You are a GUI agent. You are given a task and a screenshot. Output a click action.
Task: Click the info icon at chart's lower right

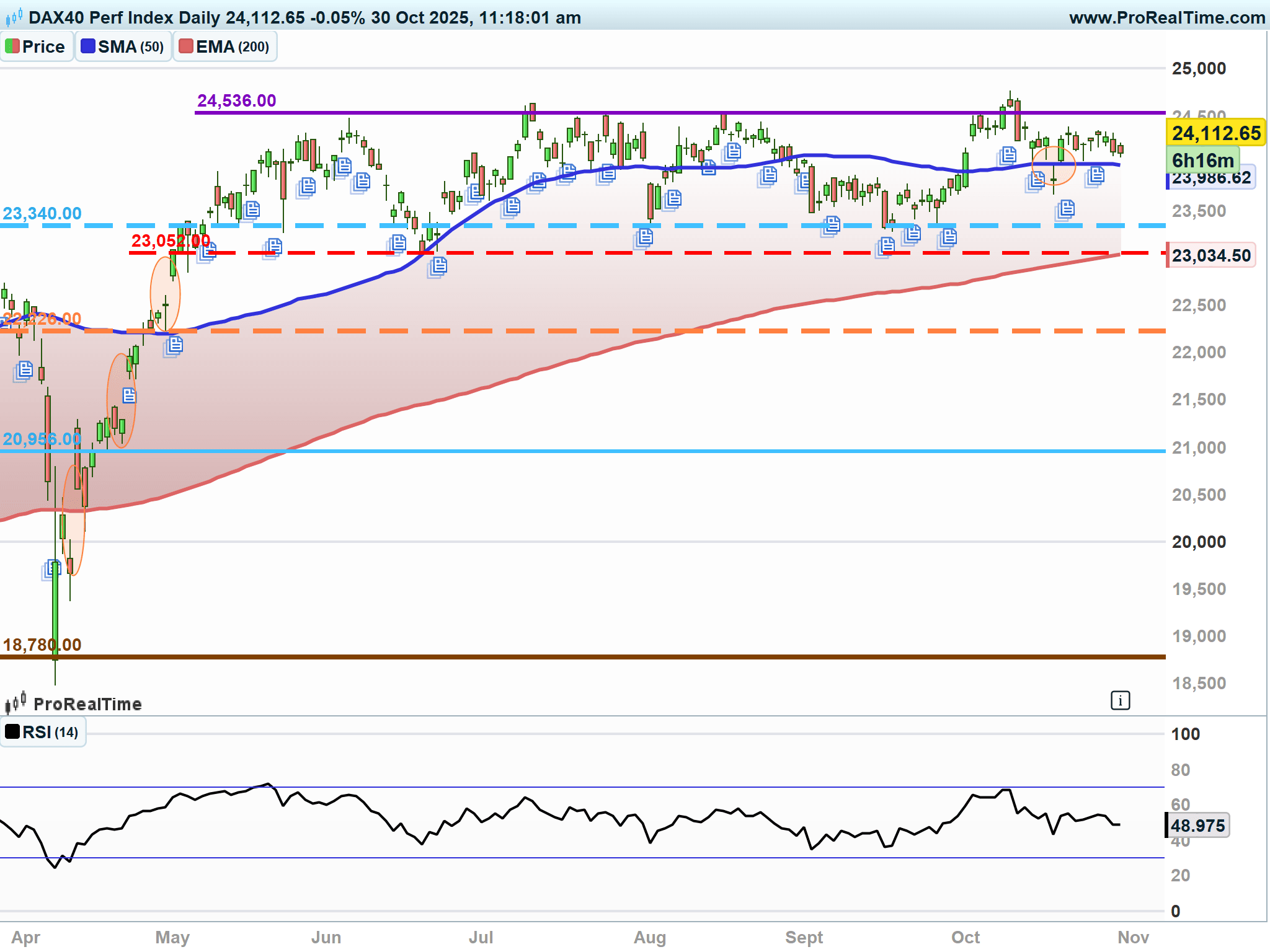point(1120,701)
